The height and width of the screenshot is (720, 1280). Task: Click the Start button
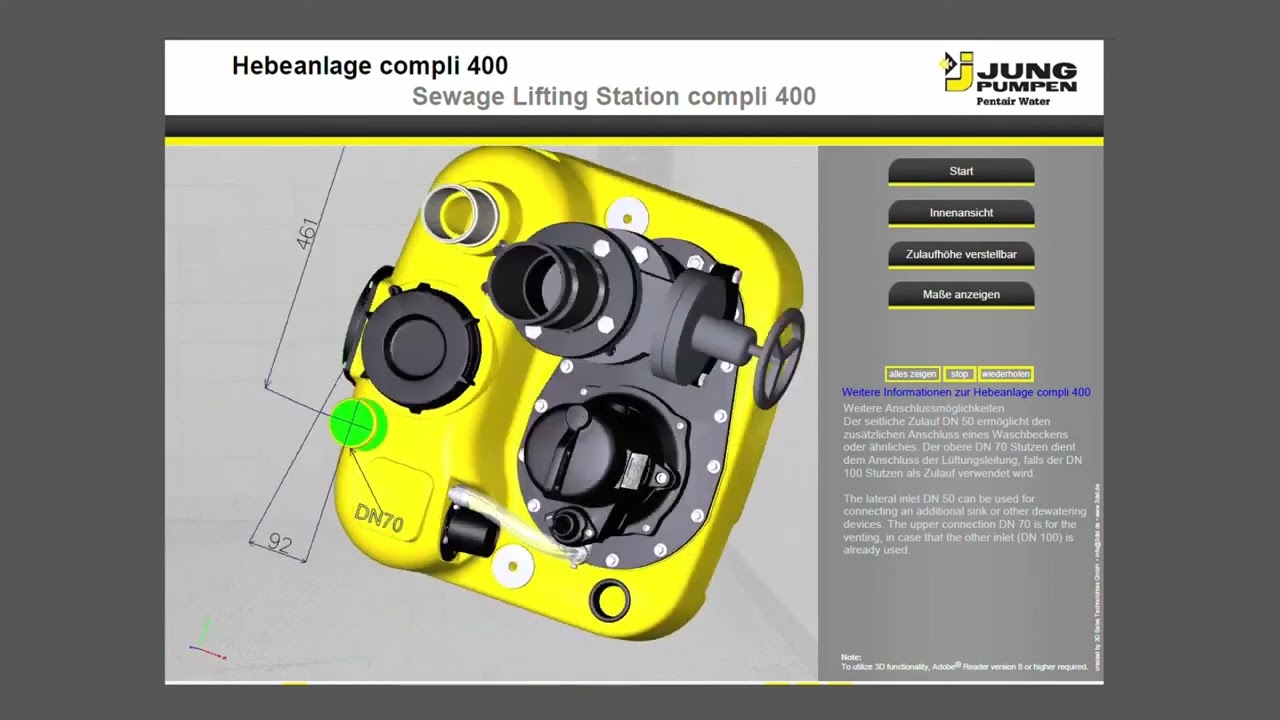pyautogui.click(x=961, y=171)
